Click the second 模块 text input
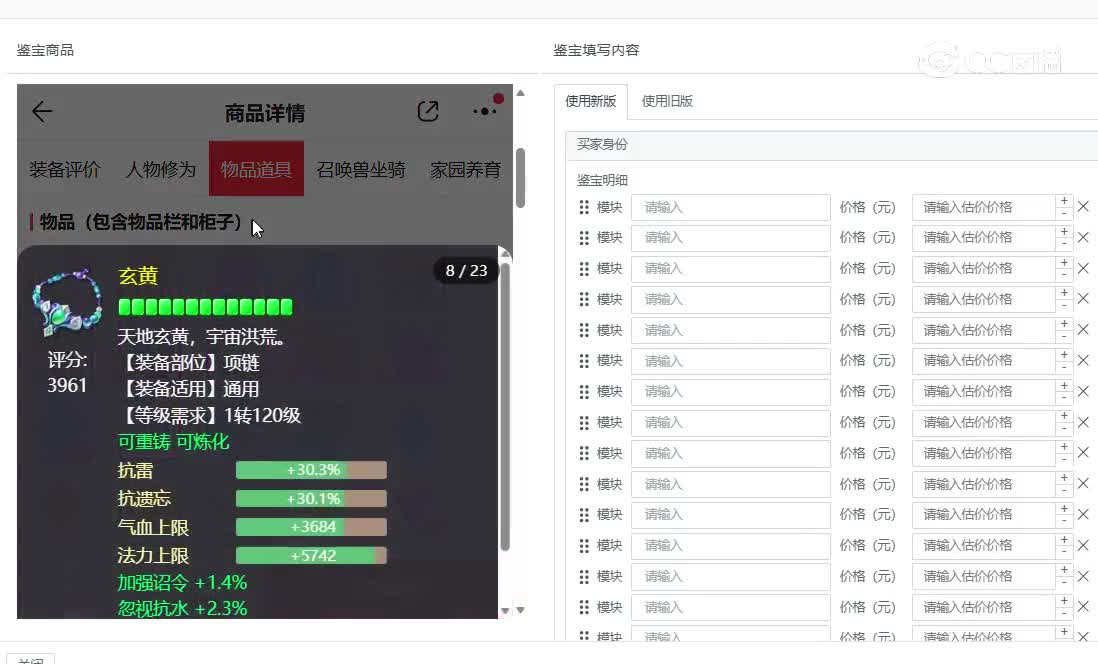The width and height of the screenshot is (1098, 664). (730, 238)
